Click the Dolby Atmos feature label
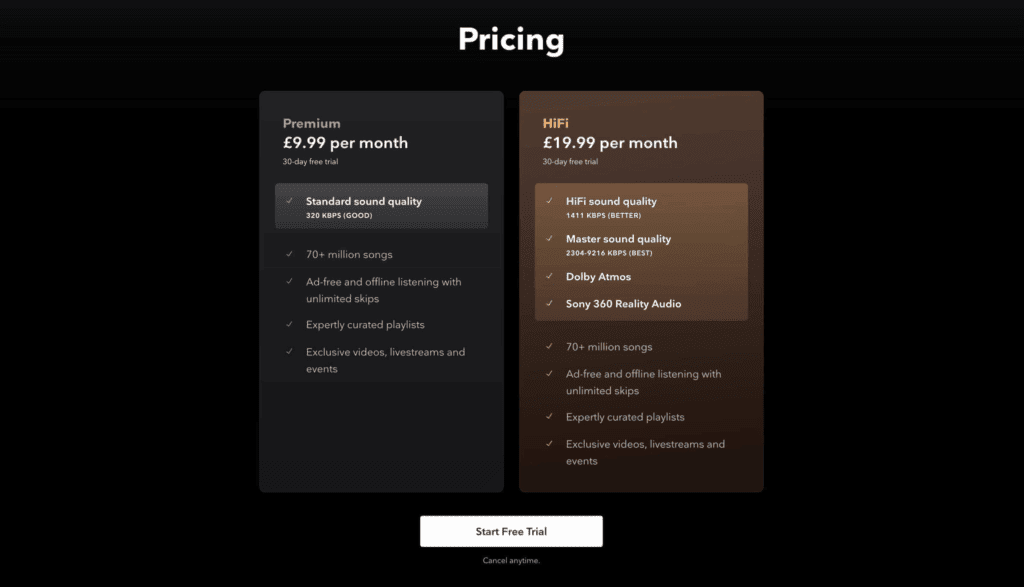 coord(598,276)
